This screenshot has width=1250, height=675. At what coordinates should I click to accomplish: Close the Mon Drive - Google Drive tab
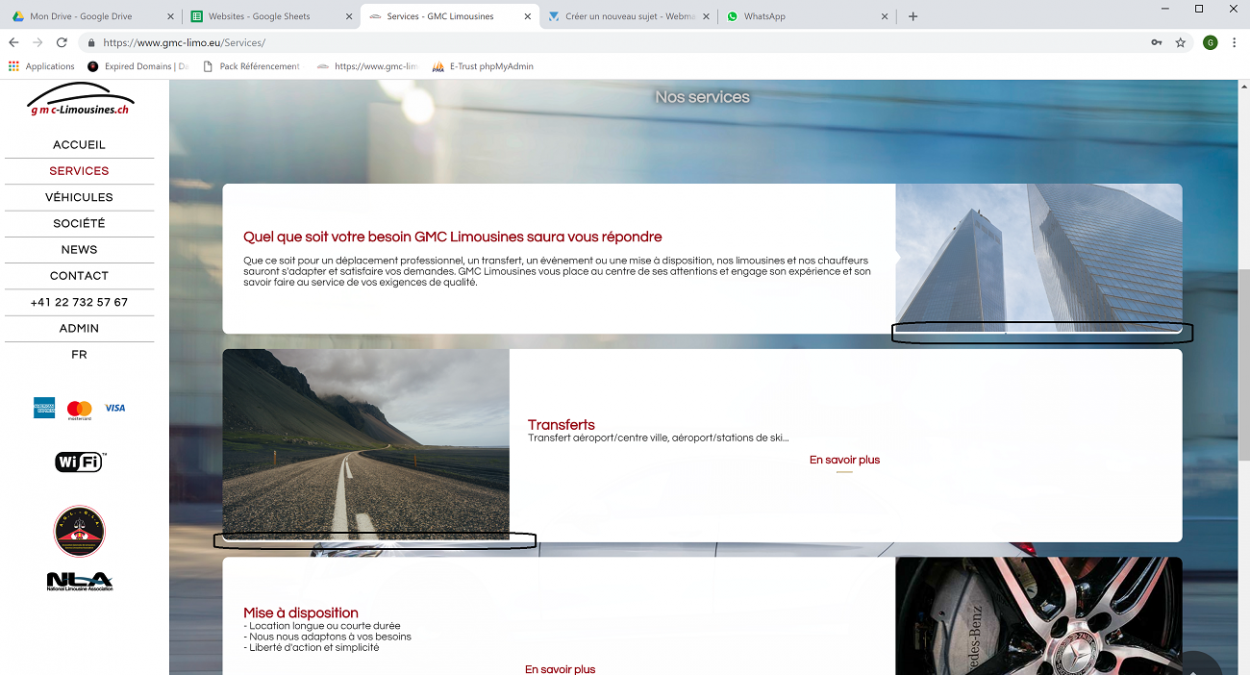(170, 17)
